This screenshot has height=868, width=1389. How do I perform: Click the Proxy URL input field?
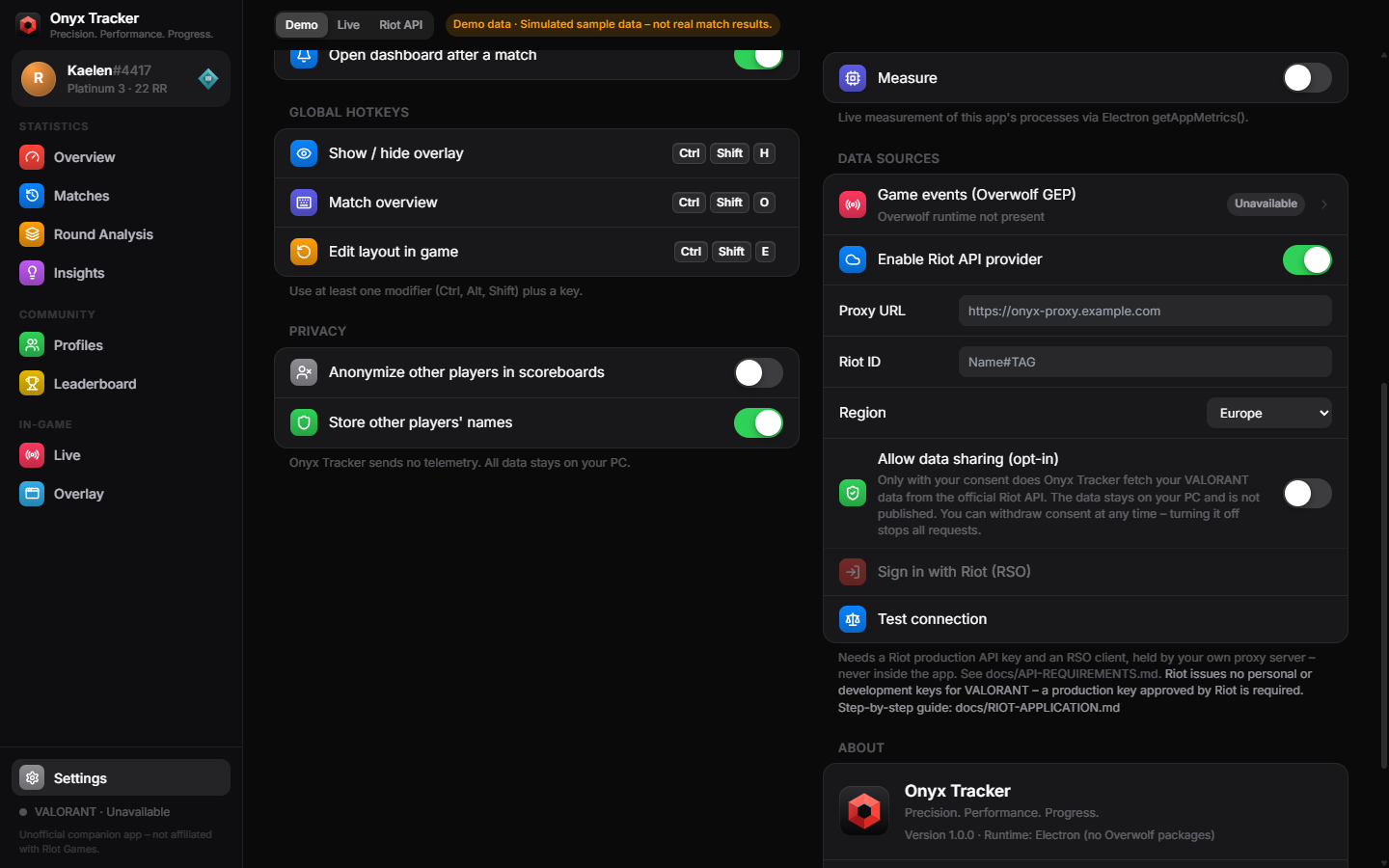[1145, 311]
